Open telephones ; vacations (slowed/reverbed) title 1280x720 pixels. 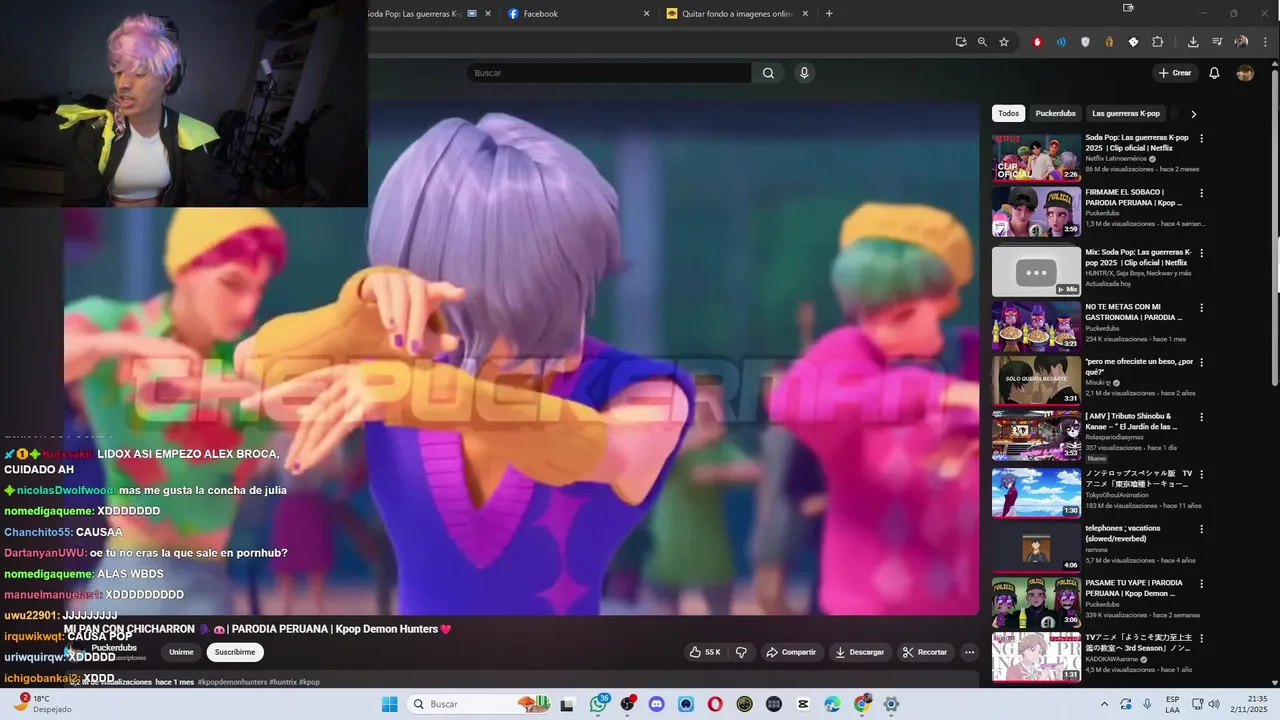point(1124,533)
